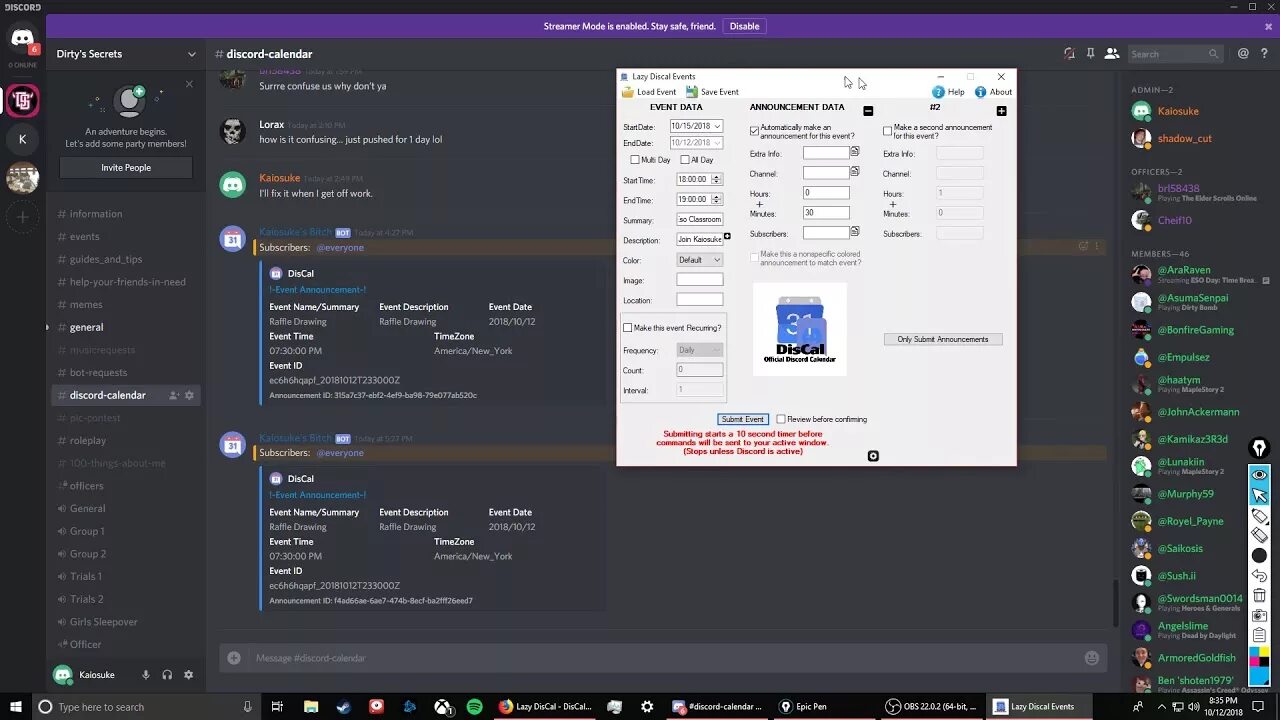Click settings gear icon at bottom of Lazy Discal
The image size is (1280, 720).
click(873, 456)
